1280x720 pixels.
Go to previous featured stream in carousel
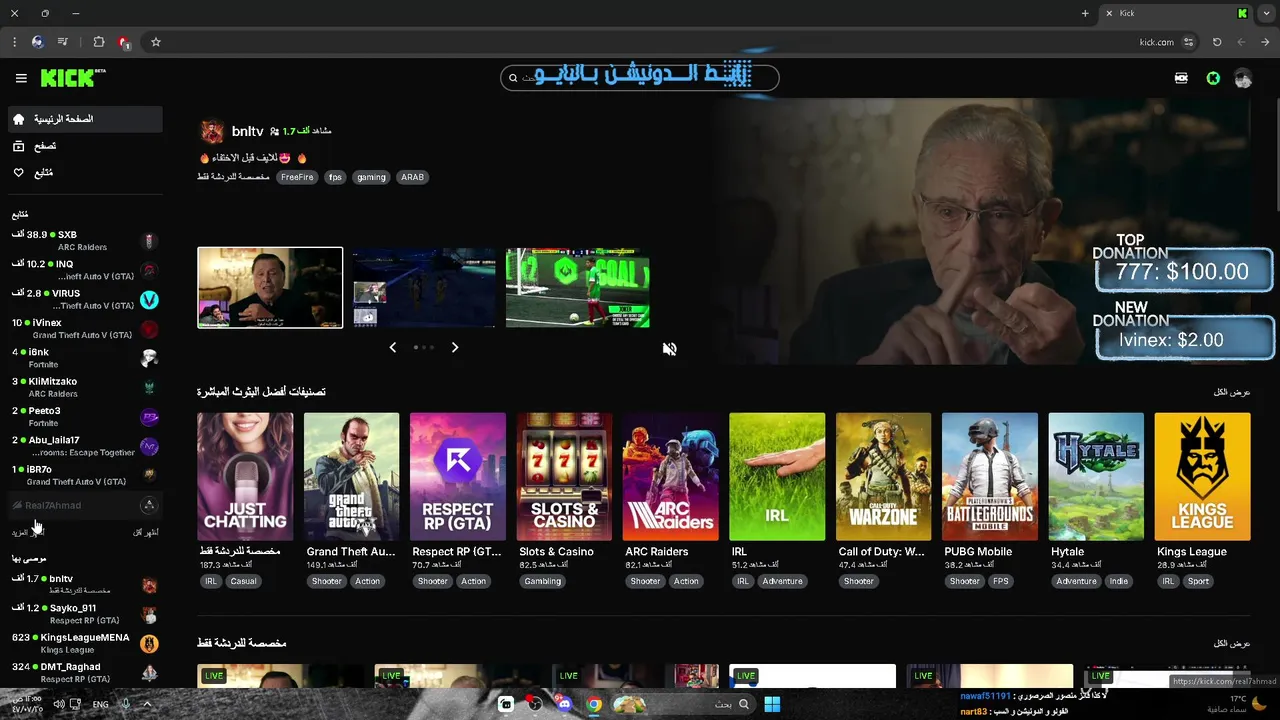392,347
